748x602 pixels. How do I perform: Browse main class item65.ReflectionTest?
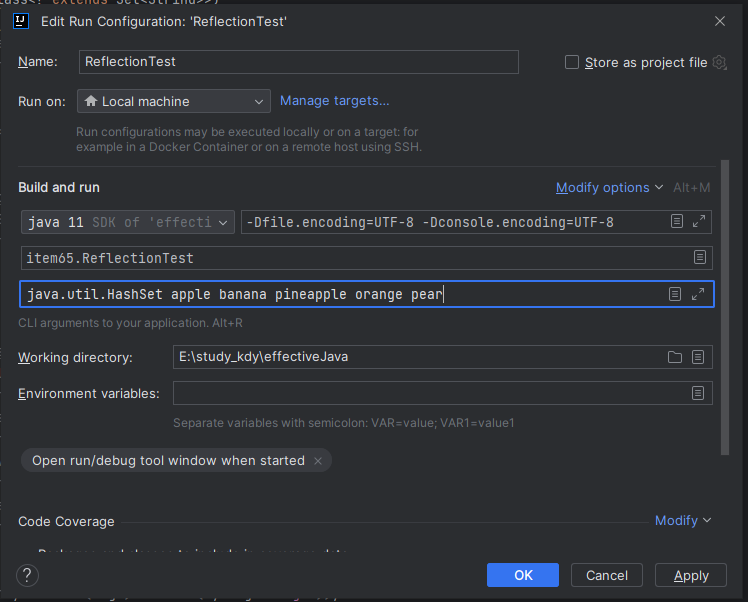[700, 258]
